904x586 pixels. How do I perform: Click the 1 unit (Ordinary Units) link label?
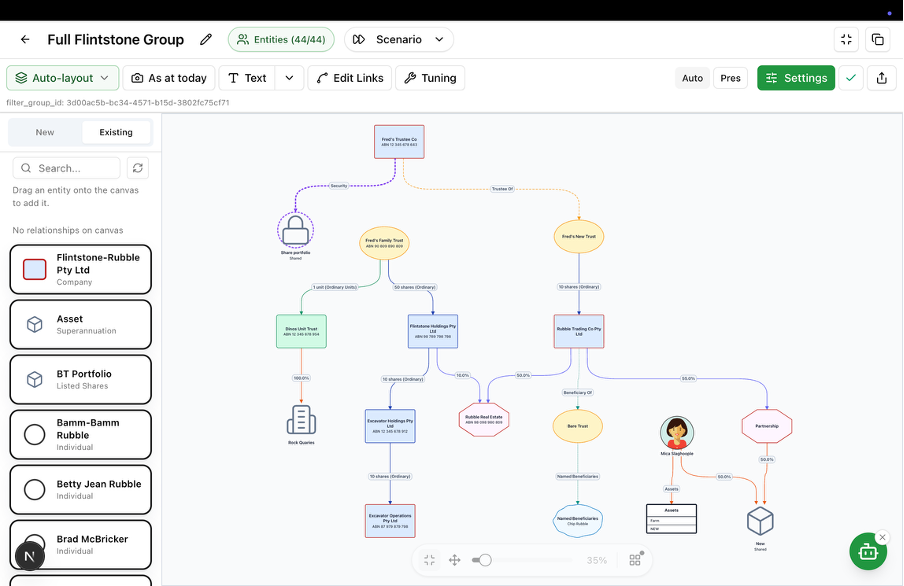pyautogui.click(x=335, y=287)
